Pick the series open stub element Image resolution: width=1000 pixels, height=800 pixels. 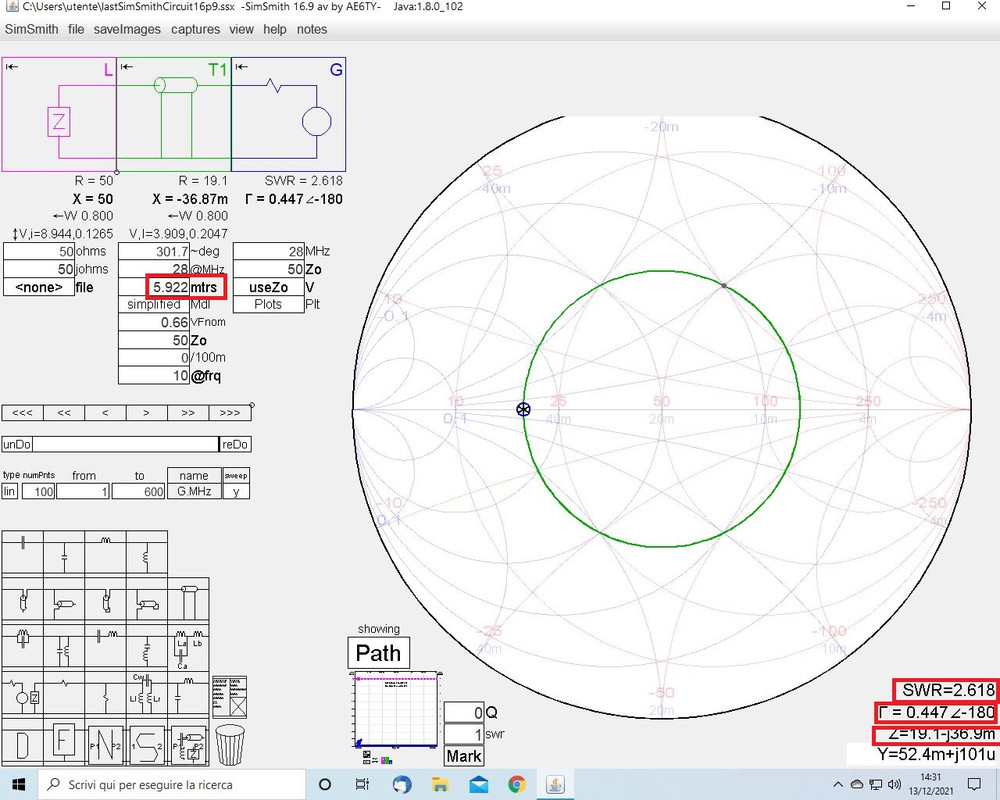click(x=23, y=601)
